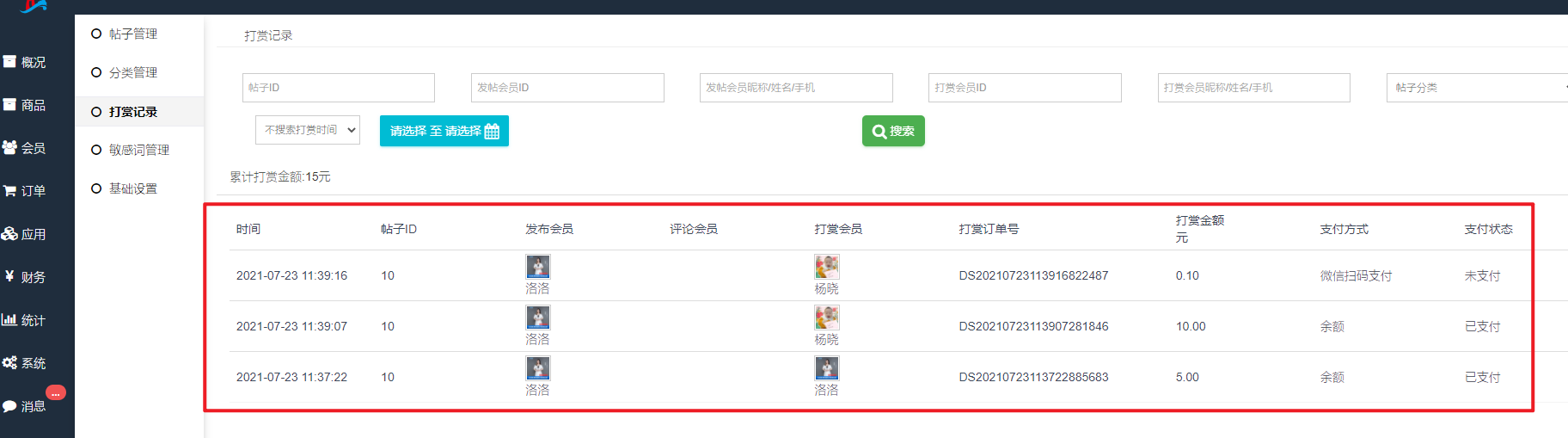
Task: Click the green 搜索 search button
Action: (x=893, y=131)
